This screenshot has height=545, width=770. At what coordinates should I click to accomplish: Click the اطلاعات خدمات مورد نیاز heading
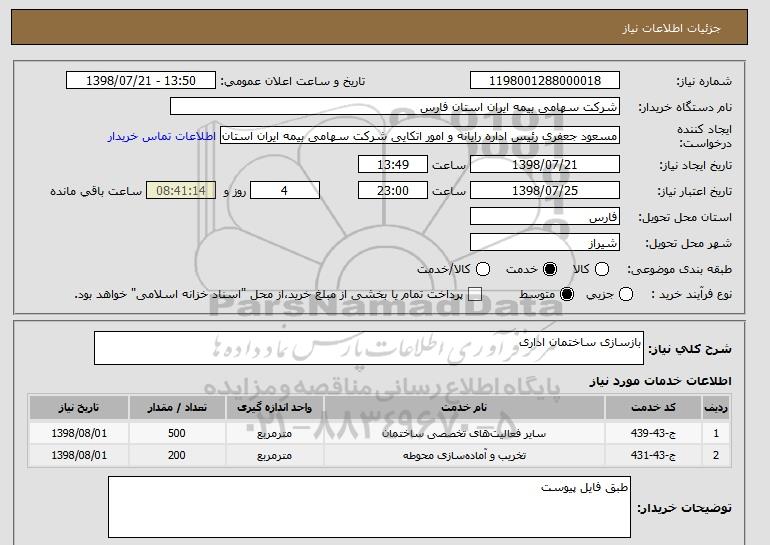click(660, 381)
